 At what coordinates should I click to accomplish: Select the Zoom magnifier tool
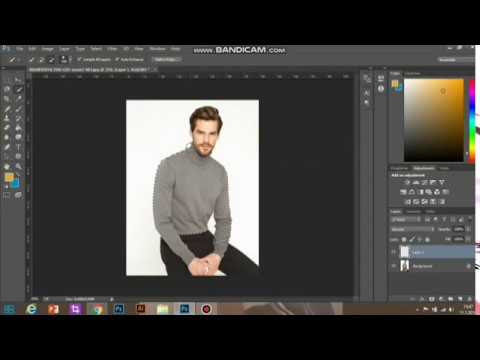[18, 166]
